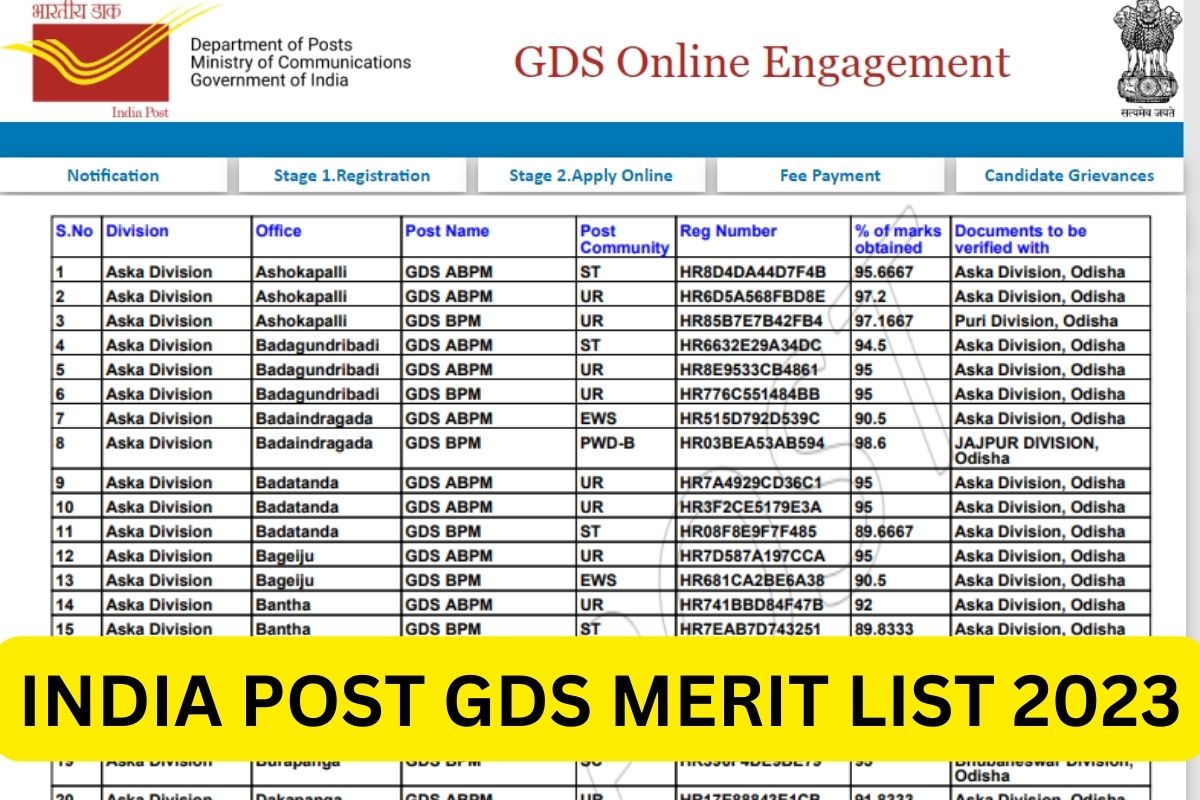This screenshot has height=800, width=1200.
Task: Select reg number HR7D587A197CCA
Action: coord(753,556)
